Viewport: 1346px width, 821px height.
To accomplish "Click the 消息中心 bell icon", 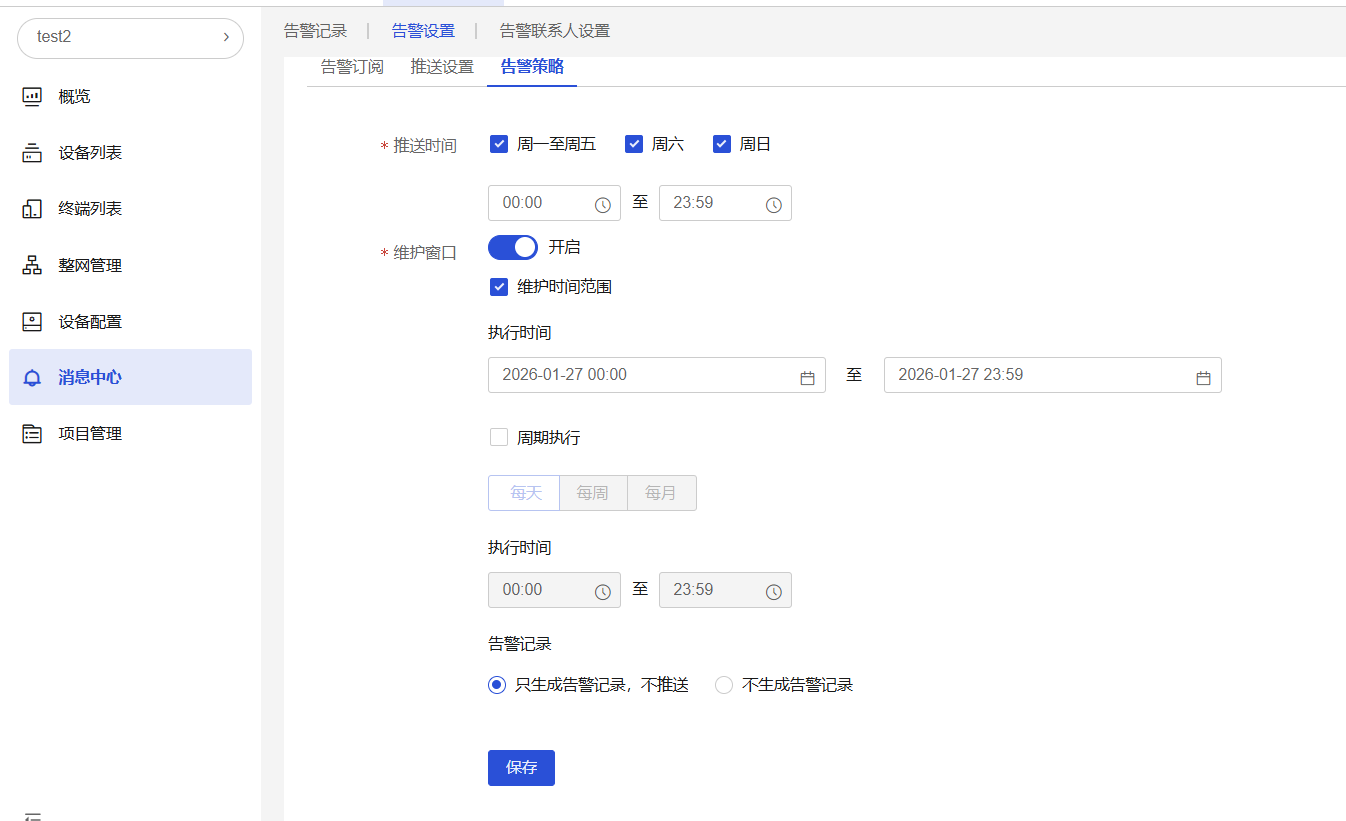I will pyautogui.click(x=32, y=378).
